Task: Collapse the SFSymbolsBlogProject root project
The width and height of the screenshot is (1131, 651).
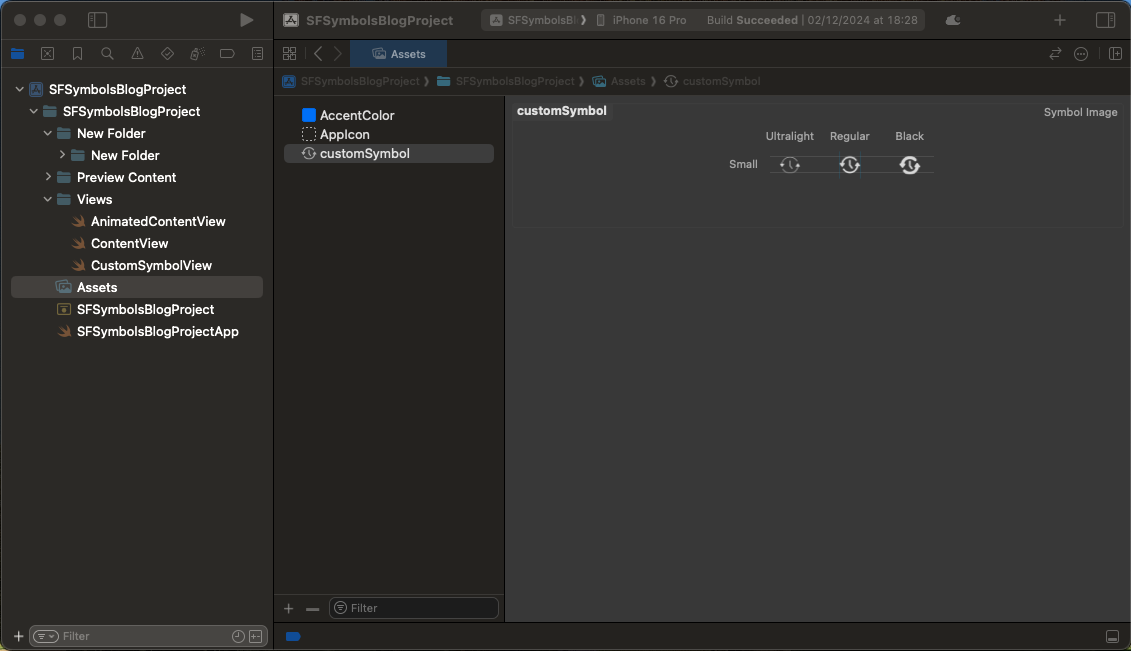Action: tap(19, 89)
